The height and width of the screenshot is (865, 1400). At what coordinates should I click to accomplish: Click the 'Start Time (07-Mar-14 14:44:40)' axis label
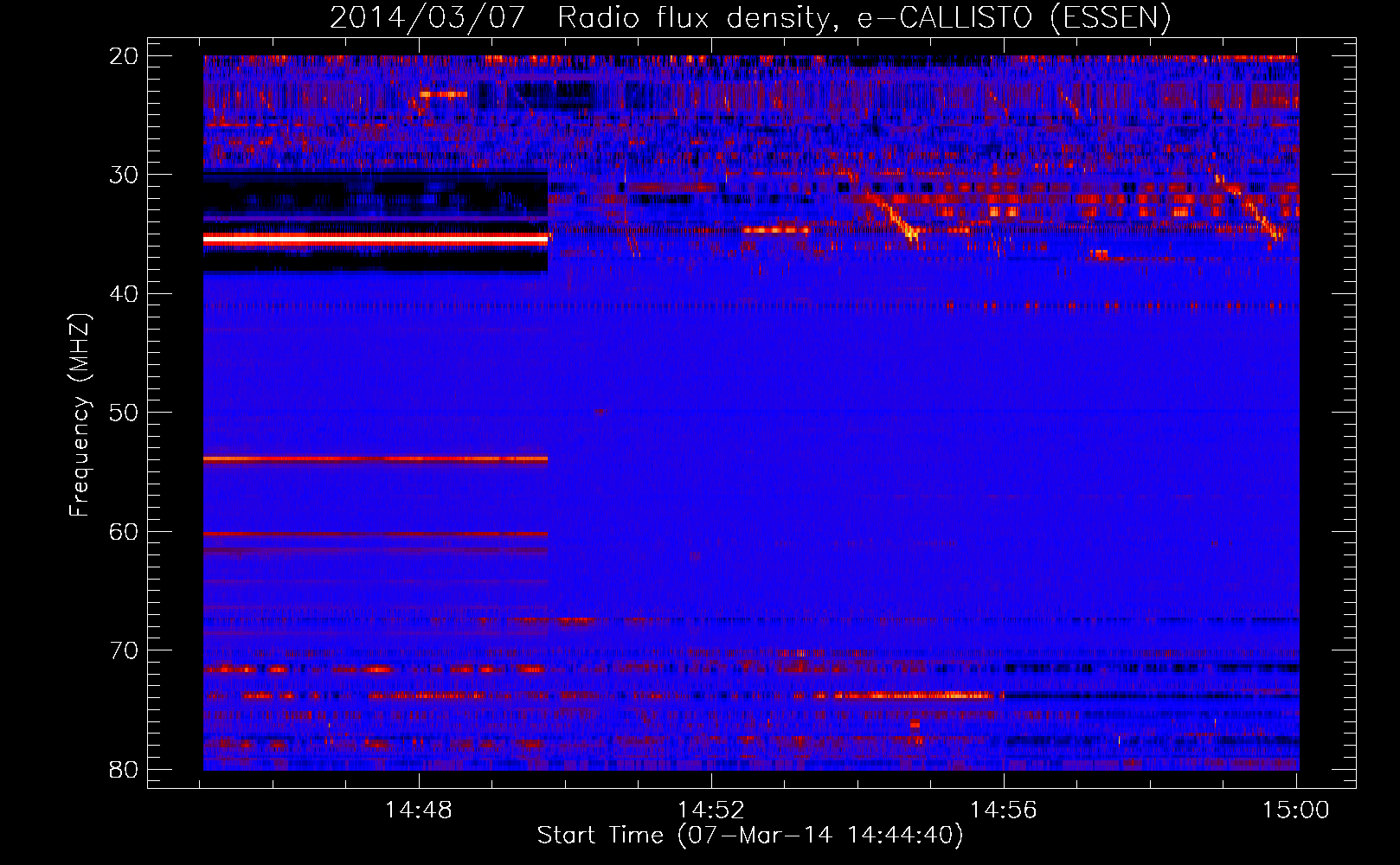click(750, 836)
